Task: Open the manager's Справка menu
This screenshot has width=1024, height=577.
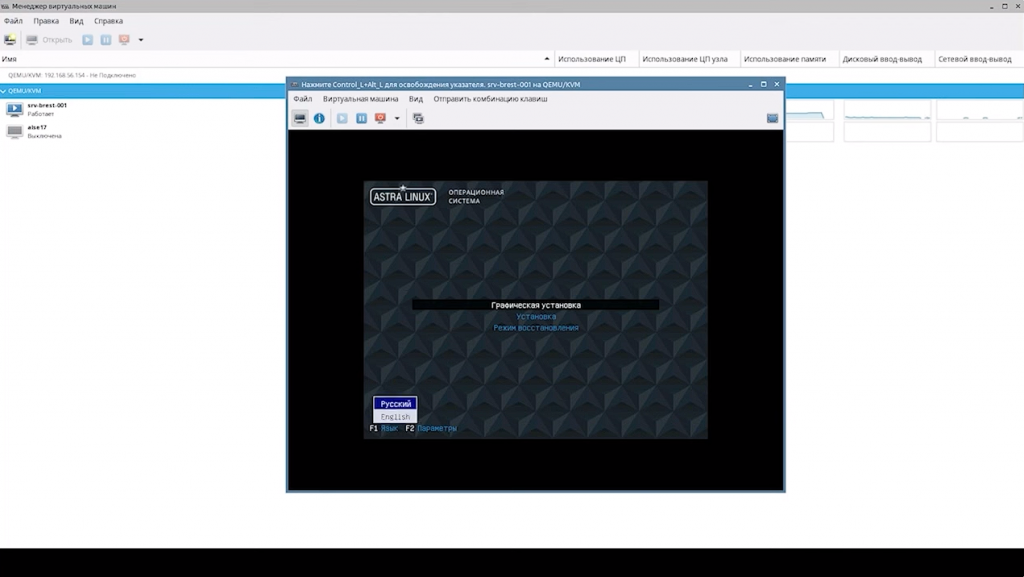Action: click(108, 21)
